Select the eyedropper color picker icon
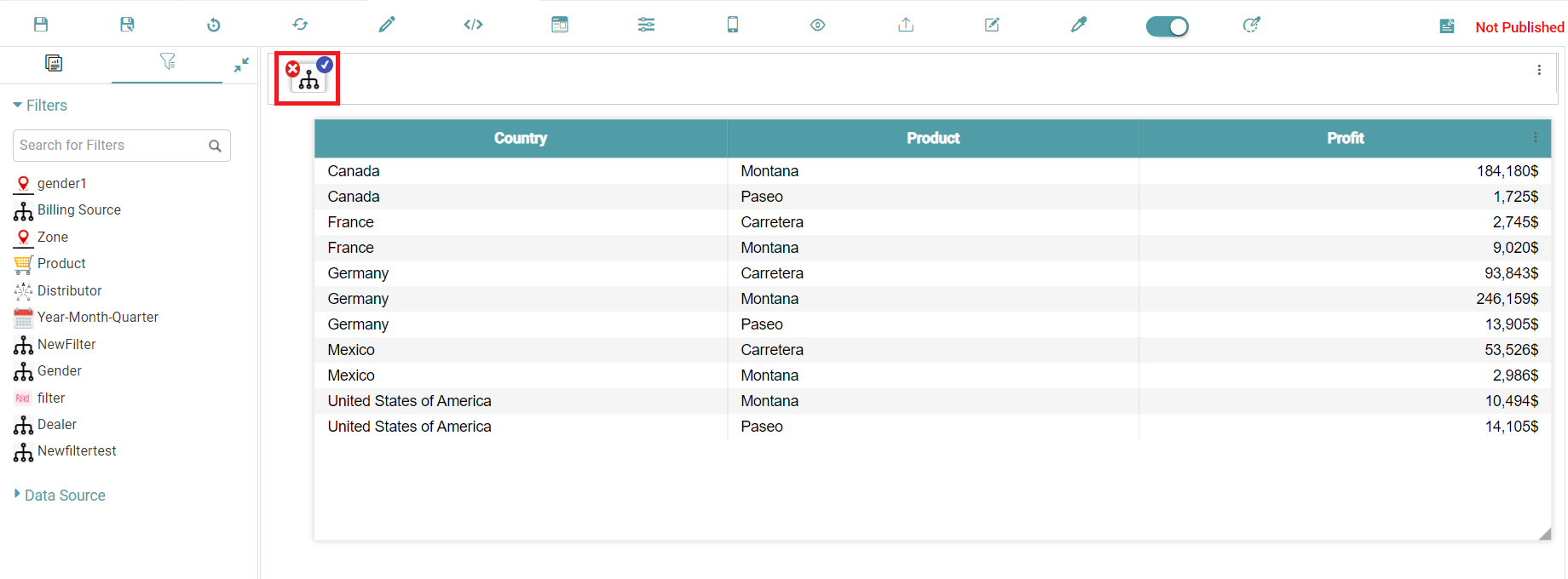The height and width of the screenshot is (579, 1568). (x=1079, y=25)
